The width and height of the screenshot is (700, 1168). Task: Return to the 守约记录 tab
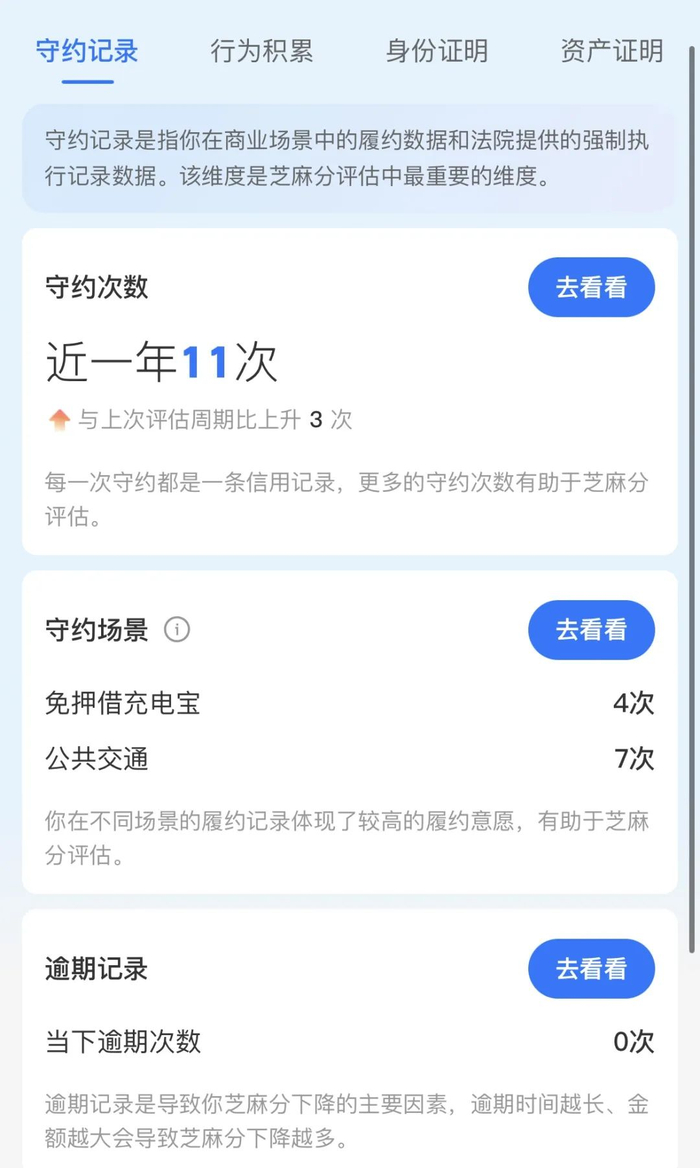(x=88, y=52)
